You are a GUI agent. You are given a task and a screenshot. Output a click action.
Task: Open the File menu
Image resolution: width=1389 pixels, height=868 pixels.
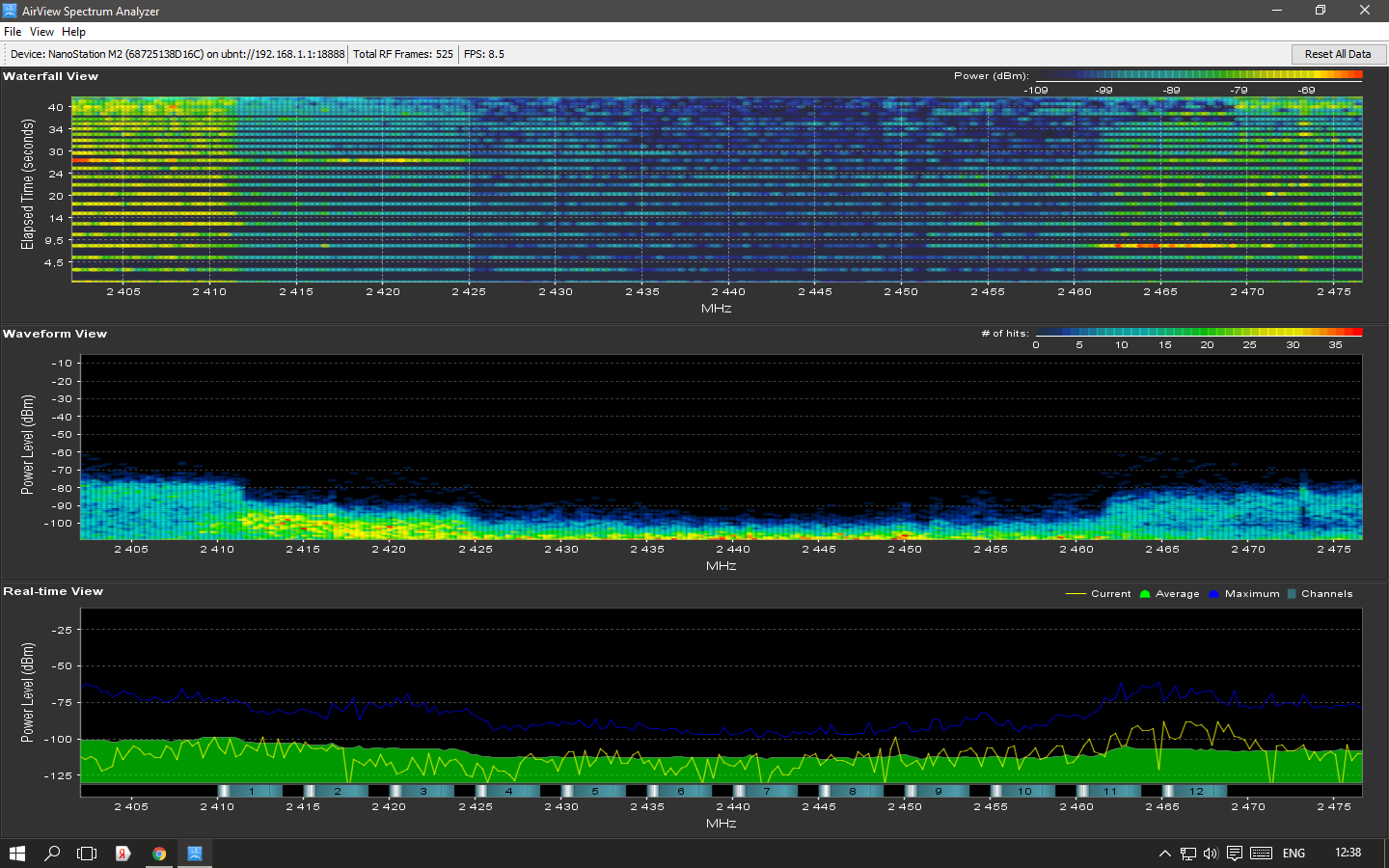click(13, 32)
